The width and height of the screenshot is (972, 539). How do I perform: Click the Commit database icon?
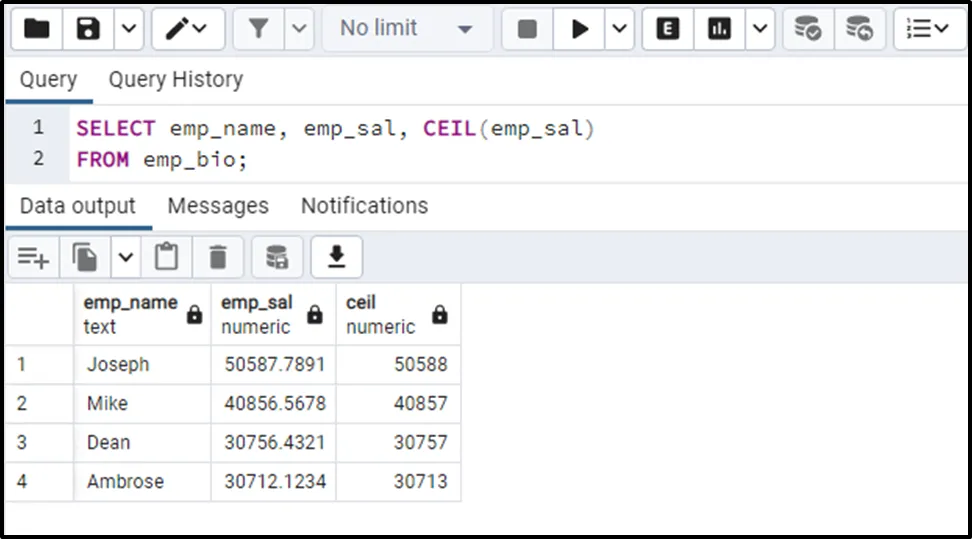[x=807, y=29]
